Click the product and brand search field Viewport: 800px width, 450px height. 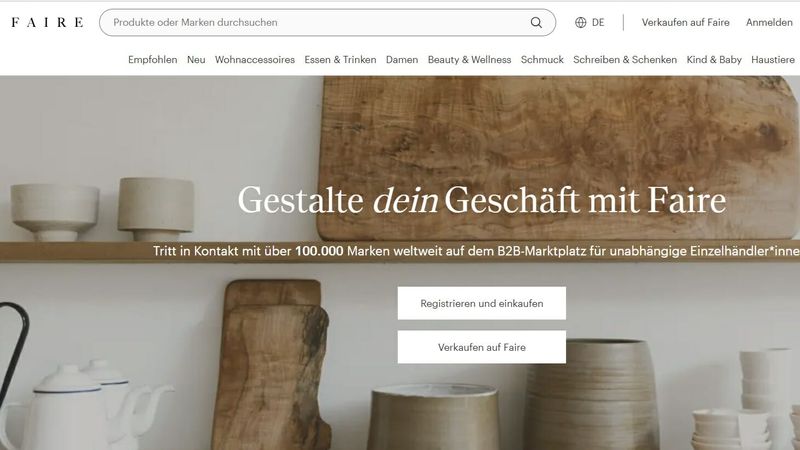[328, 22]
